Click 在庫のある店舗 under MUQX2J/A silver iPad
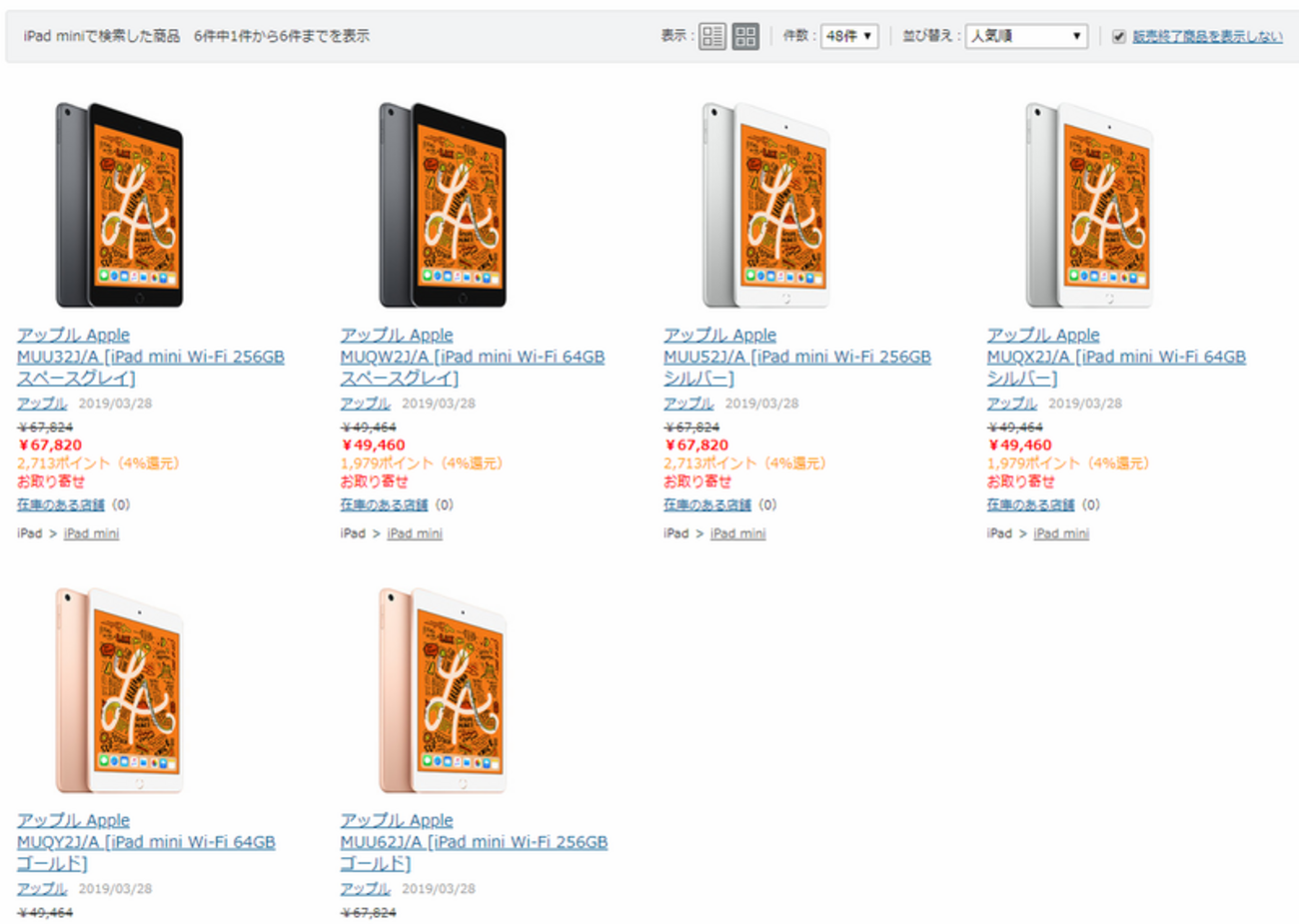The width and height of the screenshot is (1299, 924). pos(1030,505)
